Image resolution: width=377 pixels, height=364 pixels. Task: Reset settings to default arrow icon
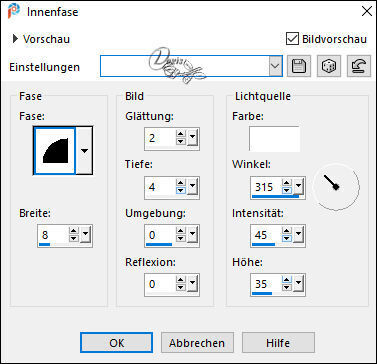pyautogui.click(x=359, y=66)
